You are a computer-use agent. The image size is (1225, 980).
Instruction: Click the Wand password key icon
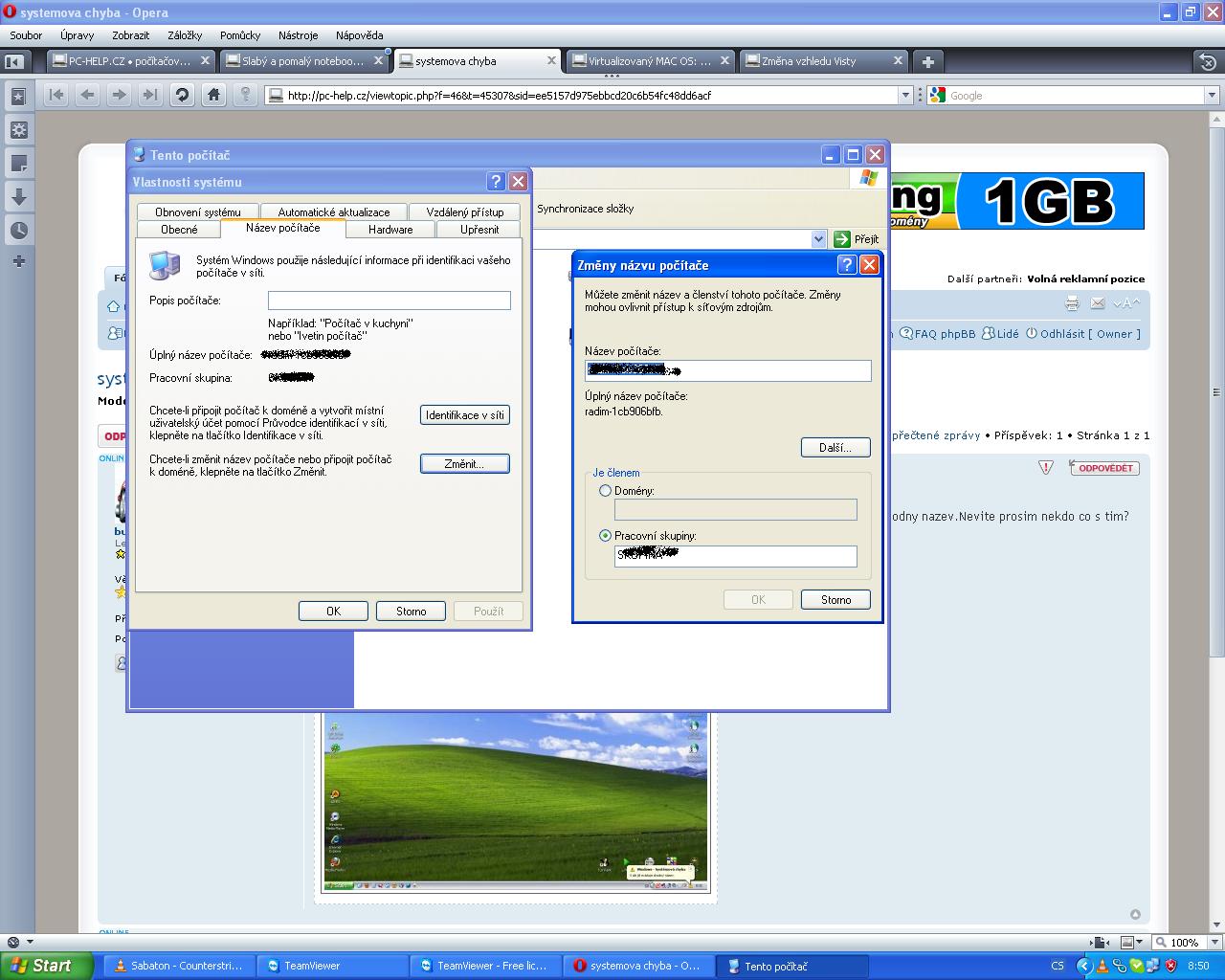[x=245, y=95]
